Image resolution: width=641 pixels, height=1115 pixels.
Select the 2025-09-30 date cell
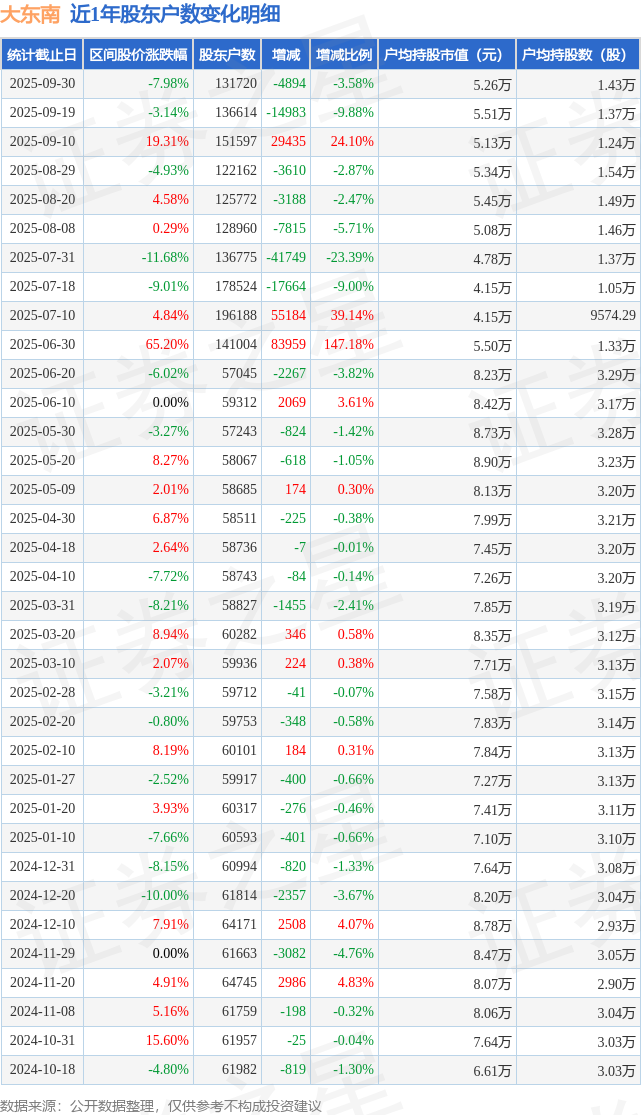pyautogui.click(x=41, y=84)
